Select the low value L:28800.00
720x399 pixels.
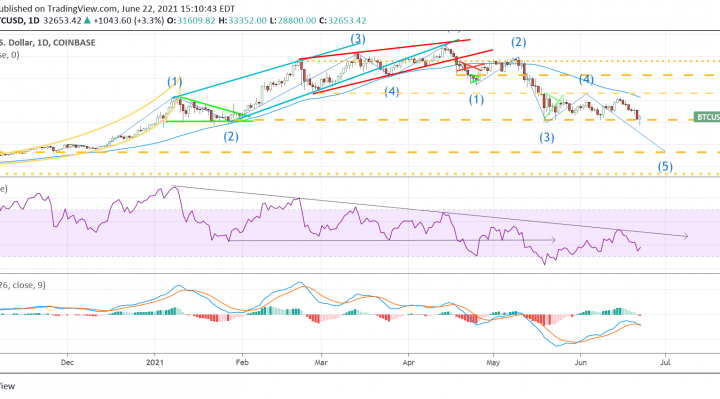pyautogui.click(x=292, y=21)
